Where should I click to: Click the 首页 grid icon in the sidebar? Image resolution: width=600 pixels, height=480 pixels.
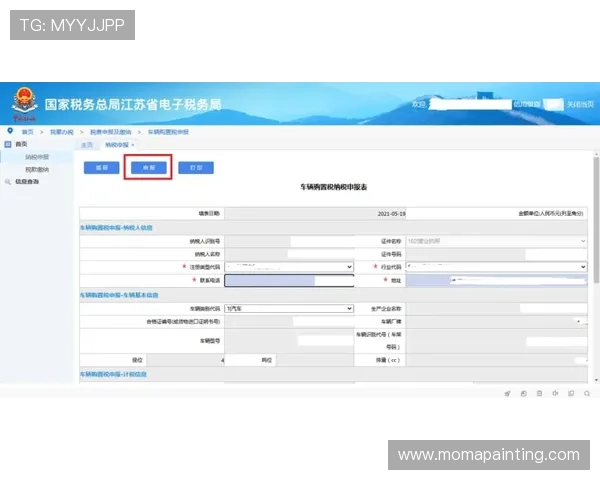click(8, 144)
